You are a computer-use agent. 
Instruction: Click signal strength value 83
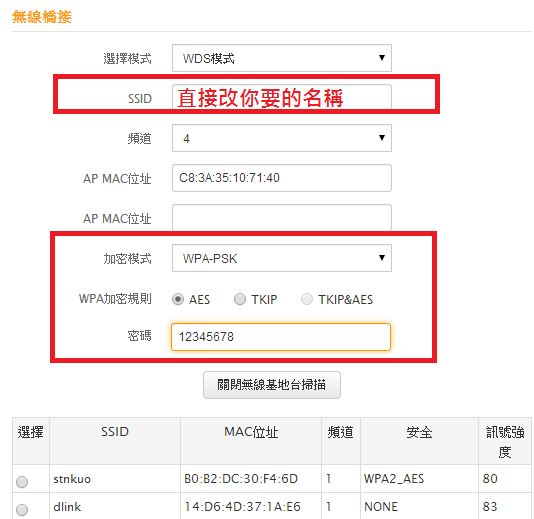[490, 507]
